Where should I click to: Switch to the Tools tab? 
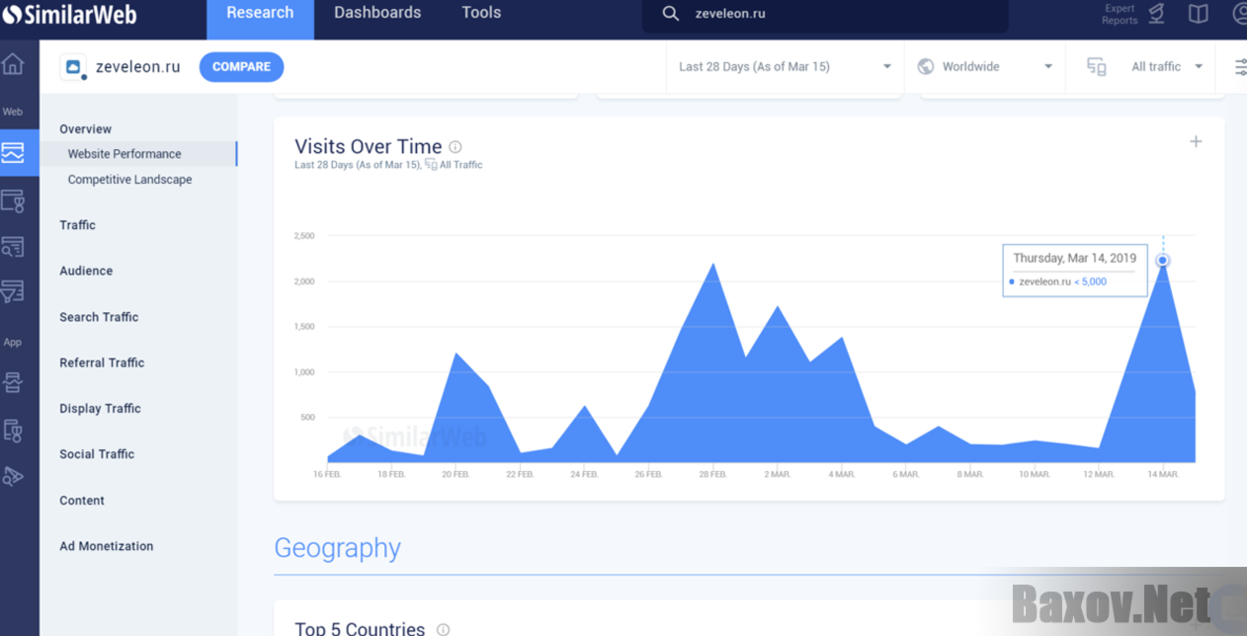[x=481, y=14]
